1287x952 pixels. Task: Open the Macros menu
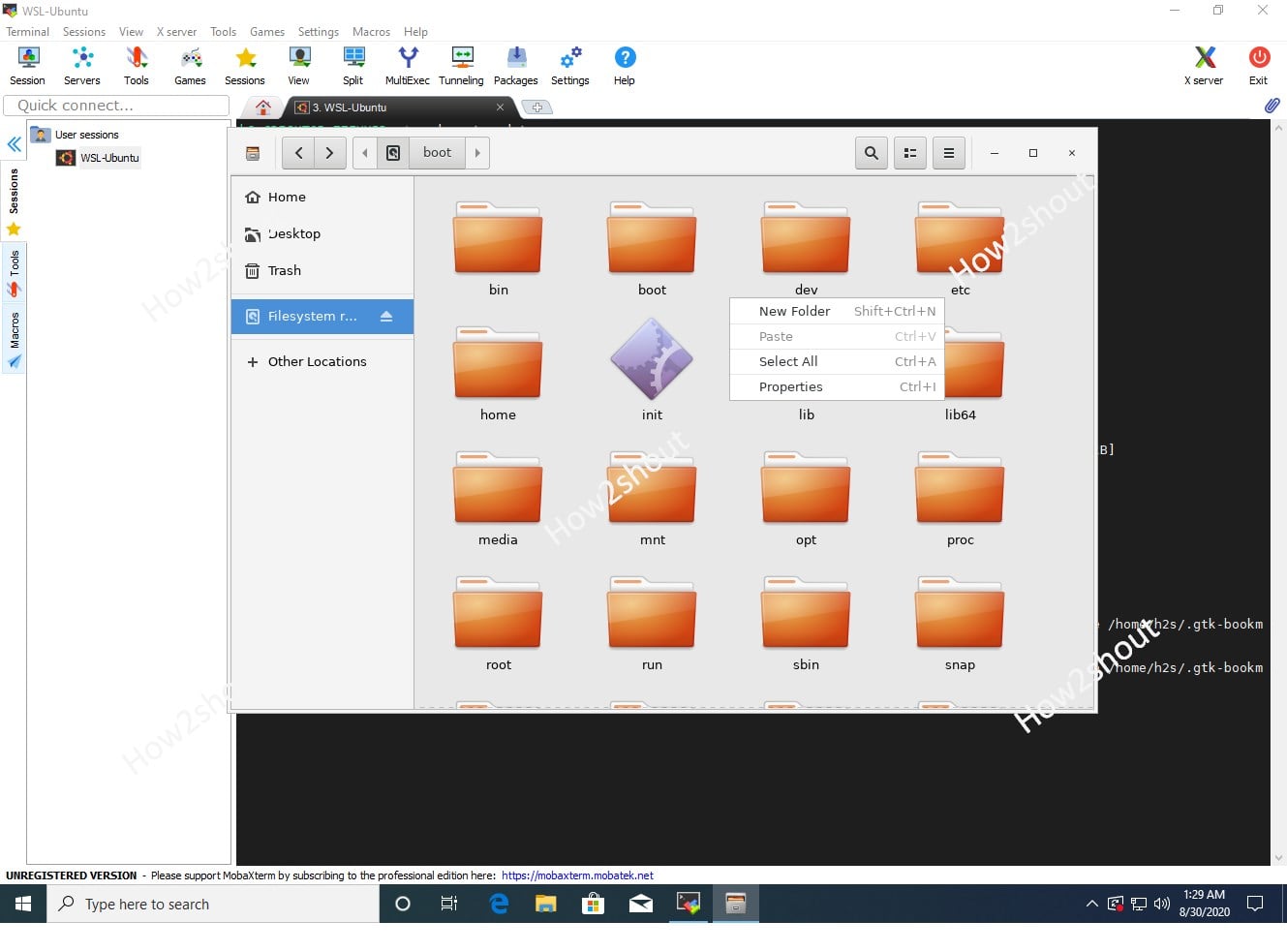tap(371, 31)
